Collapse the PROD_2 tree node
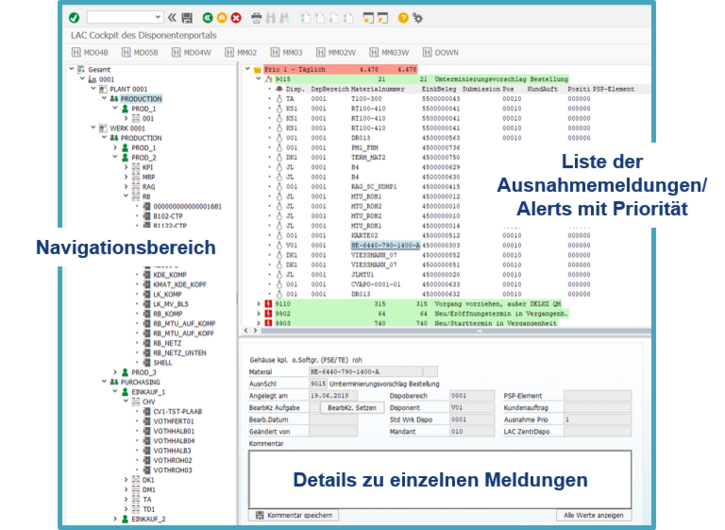 [x=114, y=158]
